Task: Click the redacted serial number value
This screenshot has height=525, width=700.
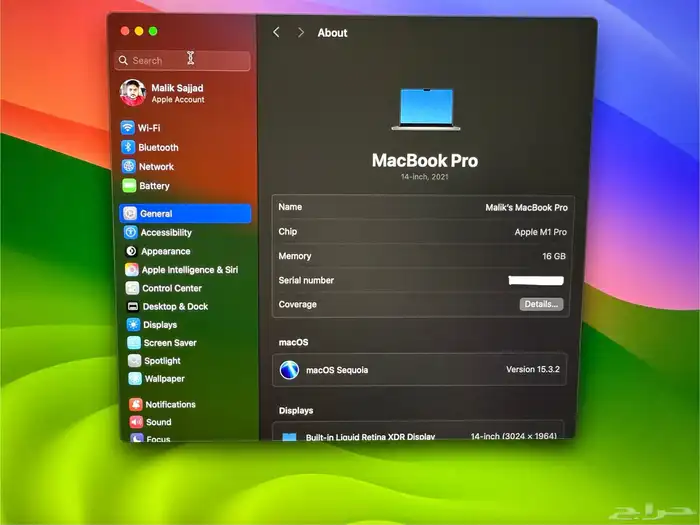Action: coord(536,280)
